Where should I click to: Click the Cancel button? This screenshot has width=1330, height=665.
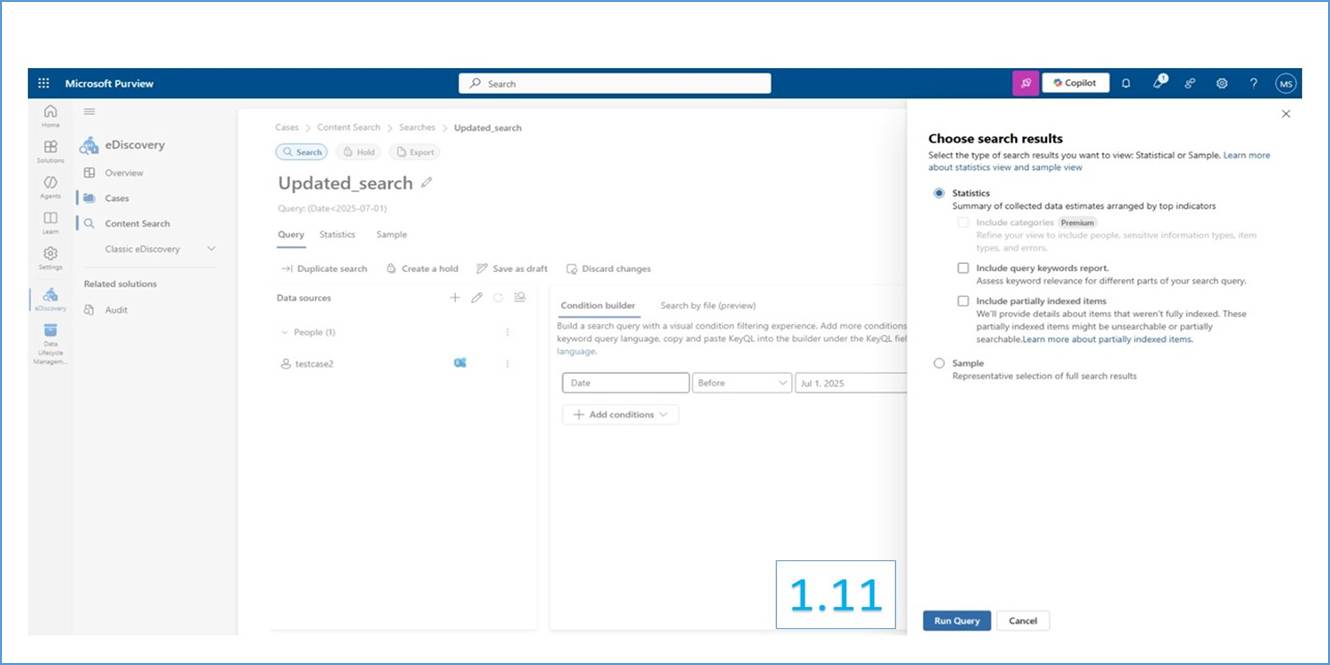coord(1023,621)
